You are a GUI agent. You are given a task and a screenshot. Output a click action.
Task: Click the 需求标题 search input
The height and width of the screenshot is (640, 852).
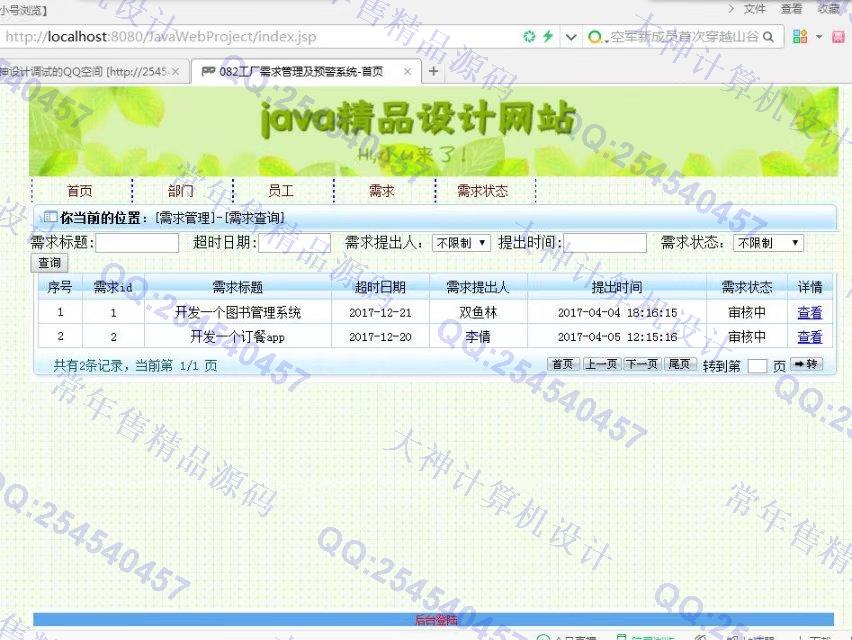[x=137, y=243]
